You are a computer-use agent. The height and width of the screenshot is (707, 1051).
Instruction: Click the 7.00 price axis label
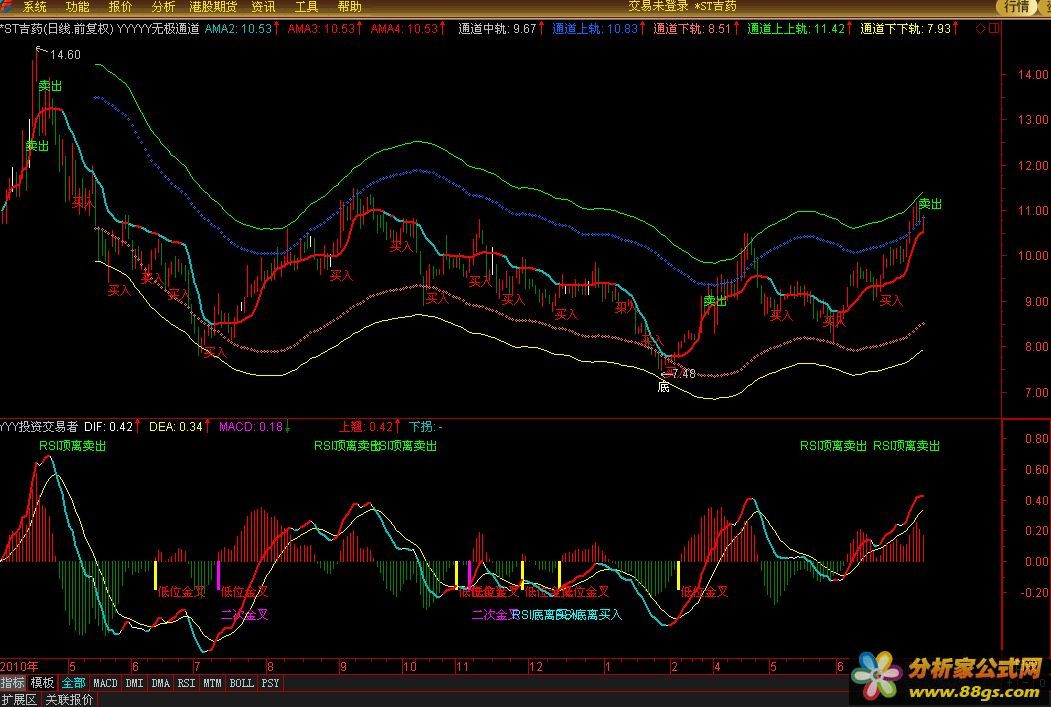coord(1035,392)
